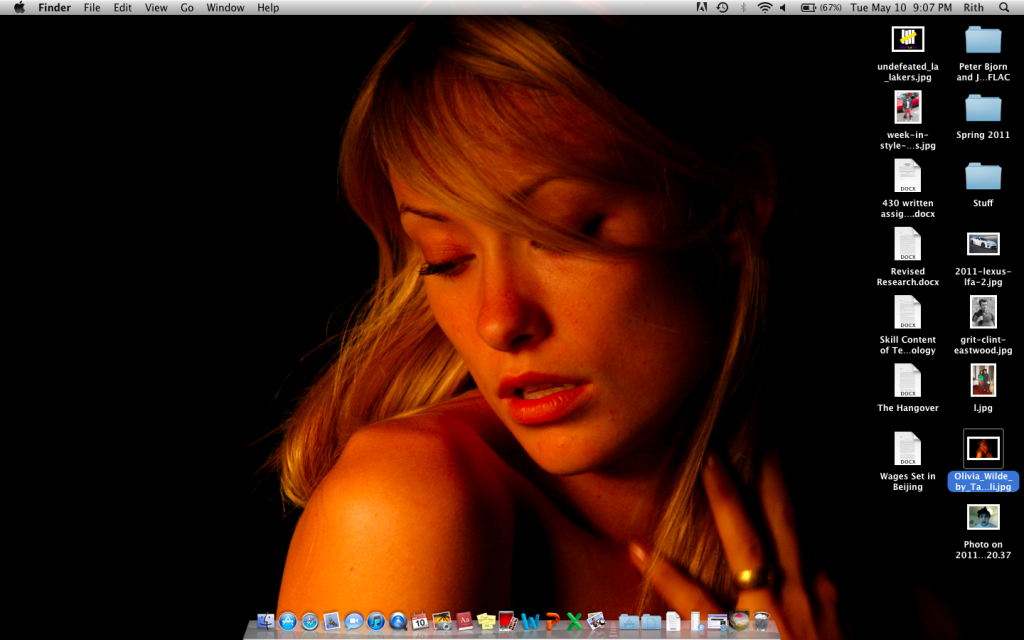Select Skill Content of Te...ology document

pyautogui.click(x=908, y=326)
